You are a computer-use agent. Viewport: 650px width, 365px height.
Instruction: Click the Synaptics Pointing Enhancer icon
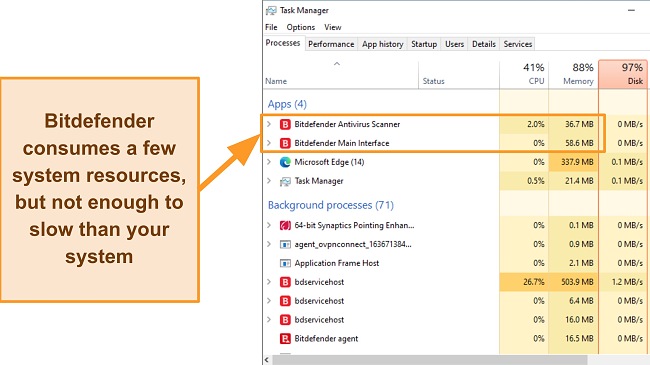click(285, 225)
